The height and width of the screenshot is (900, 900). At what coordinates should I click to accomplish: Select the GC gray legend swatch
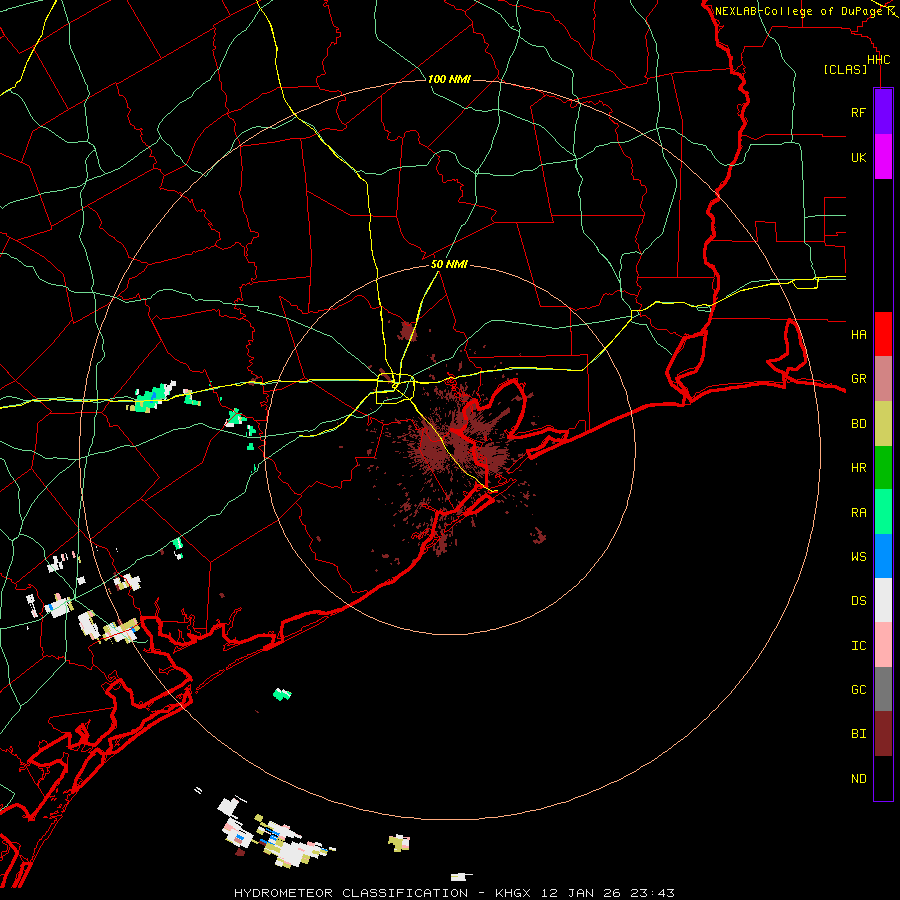pyautogui.click(x=883, y=689)
